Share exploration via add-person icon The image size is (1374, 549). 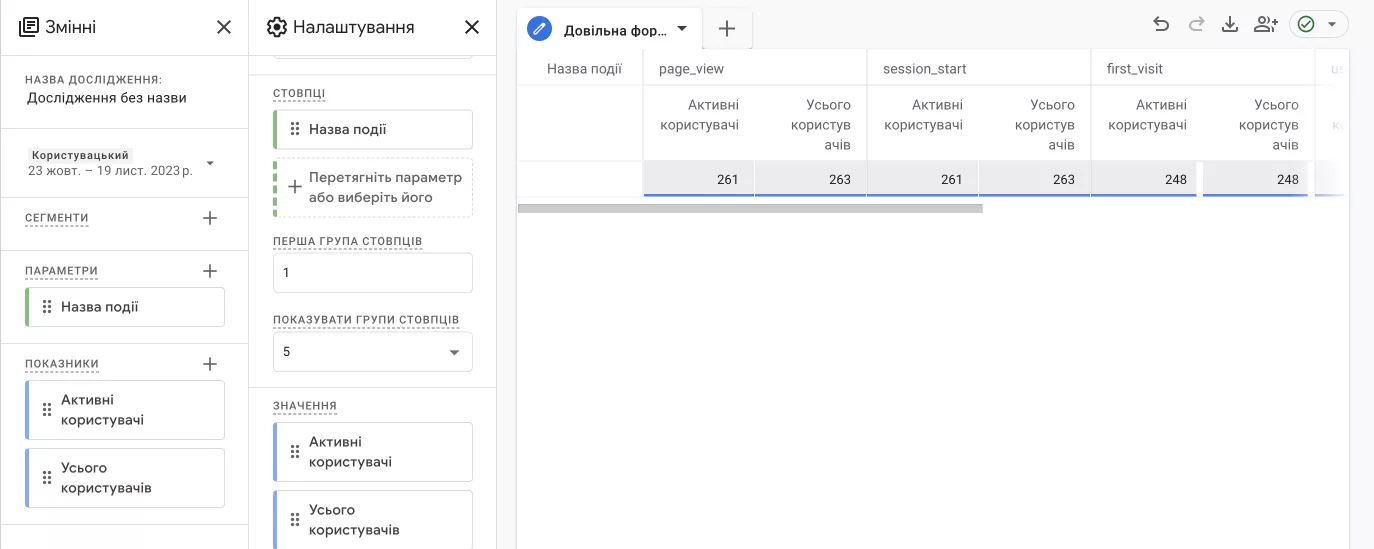point(1266,25)
